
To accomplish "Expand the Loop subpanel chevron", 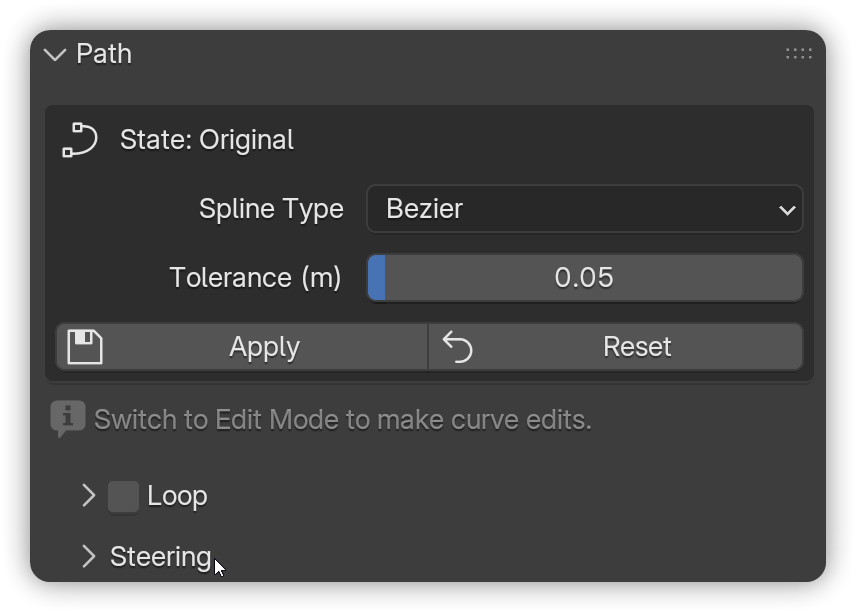I will pyautogui.click(x=88, y=496).
